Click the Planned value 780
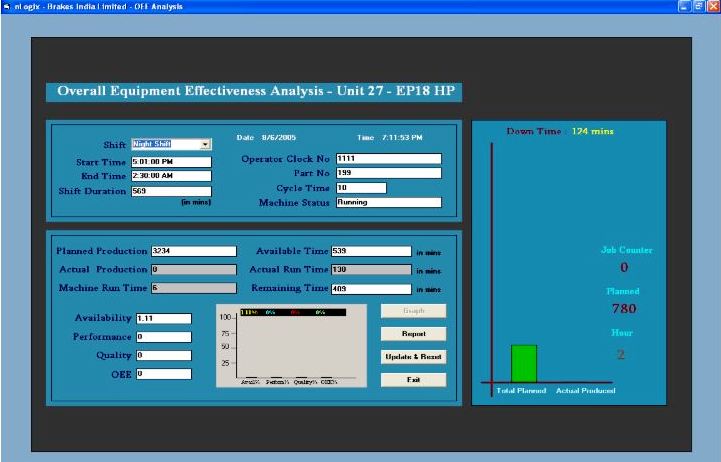This screenshot has width=721, height=462. click(624, 308)
